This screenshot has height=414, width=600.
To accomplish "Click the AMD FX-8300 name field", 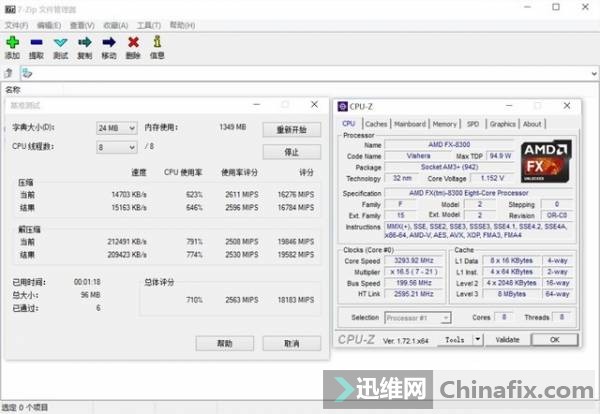I will coord(449,145).
